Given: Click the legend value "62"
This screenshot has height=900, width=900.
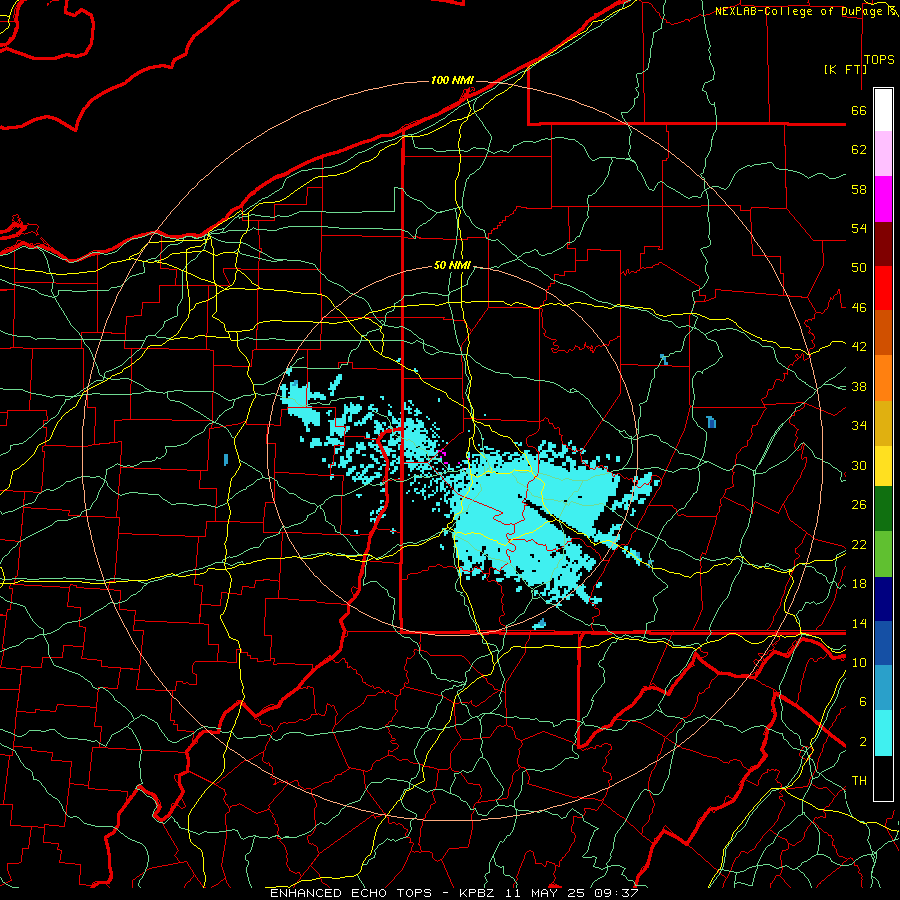Looking at the screenshot, I should pos(859,150).
